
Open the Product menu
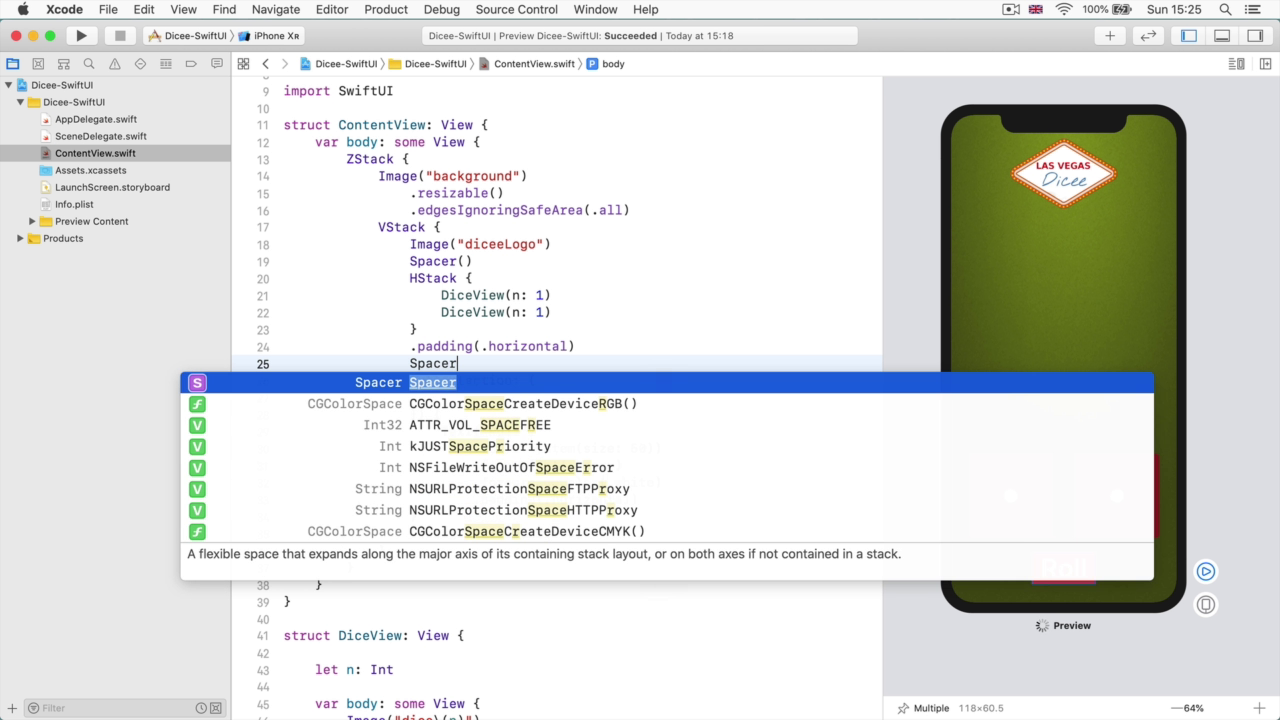(x=386, y=9)
